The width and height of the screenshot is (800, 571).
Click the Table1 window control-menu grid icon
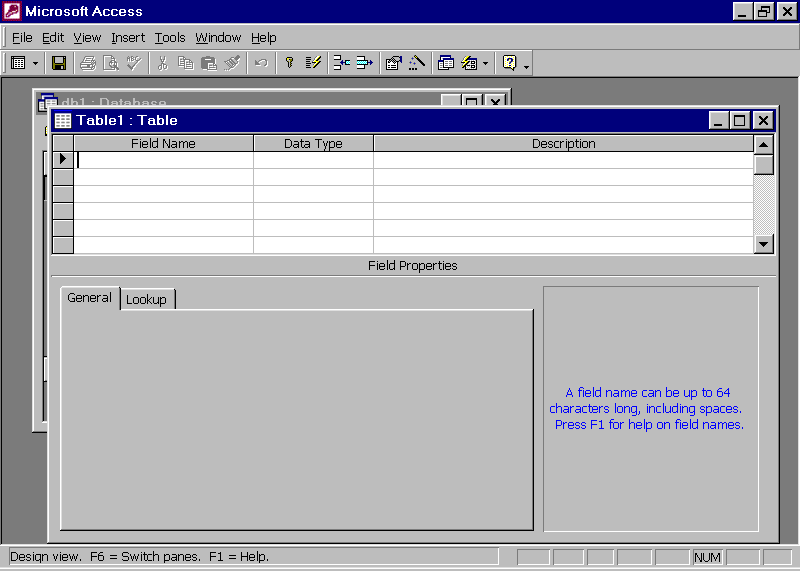pyautogui.click(x=63, y=120)
